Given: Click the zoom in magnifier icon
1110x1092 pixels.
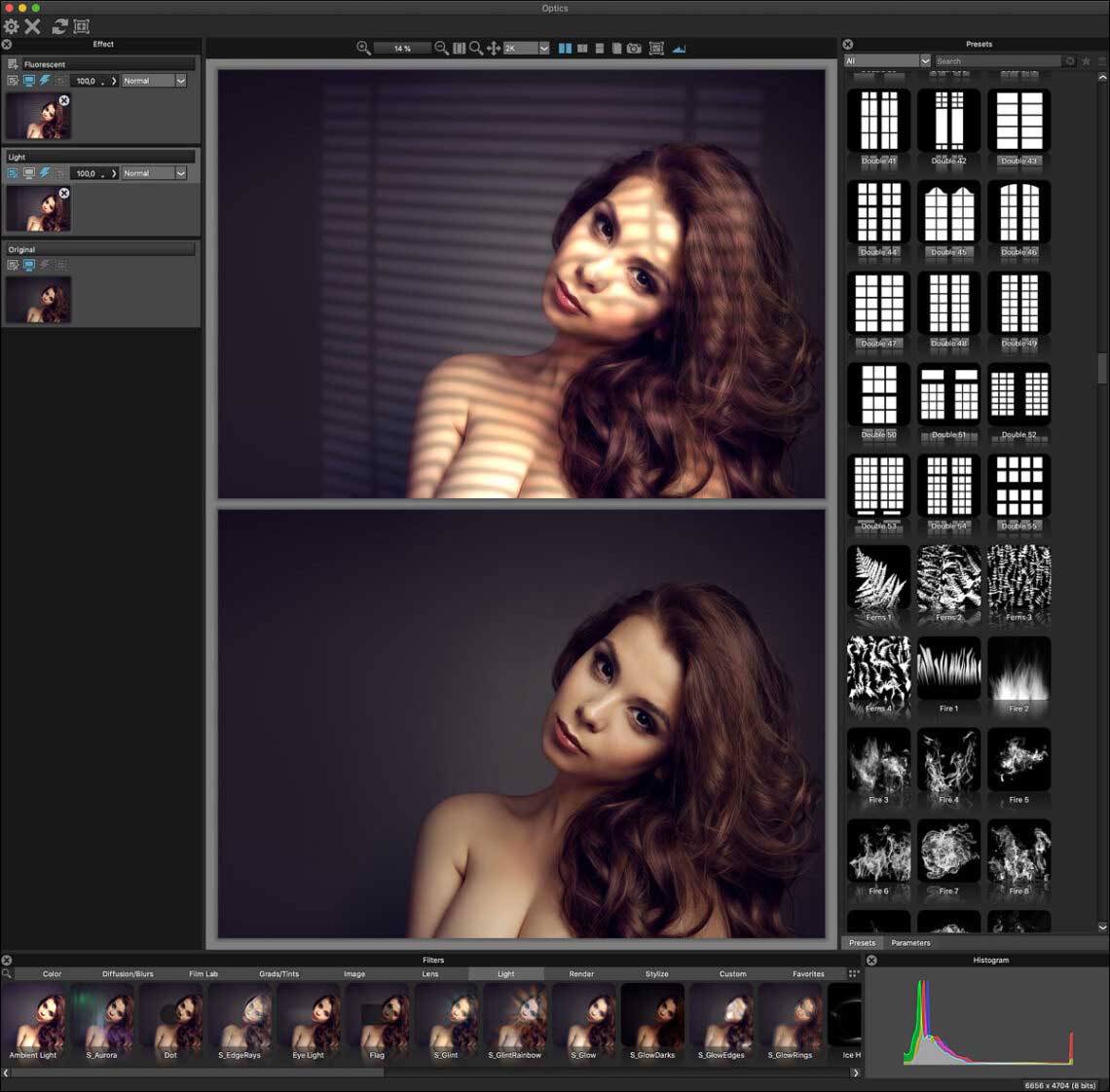Looking at the screenshot, I should tap(363, 48).
